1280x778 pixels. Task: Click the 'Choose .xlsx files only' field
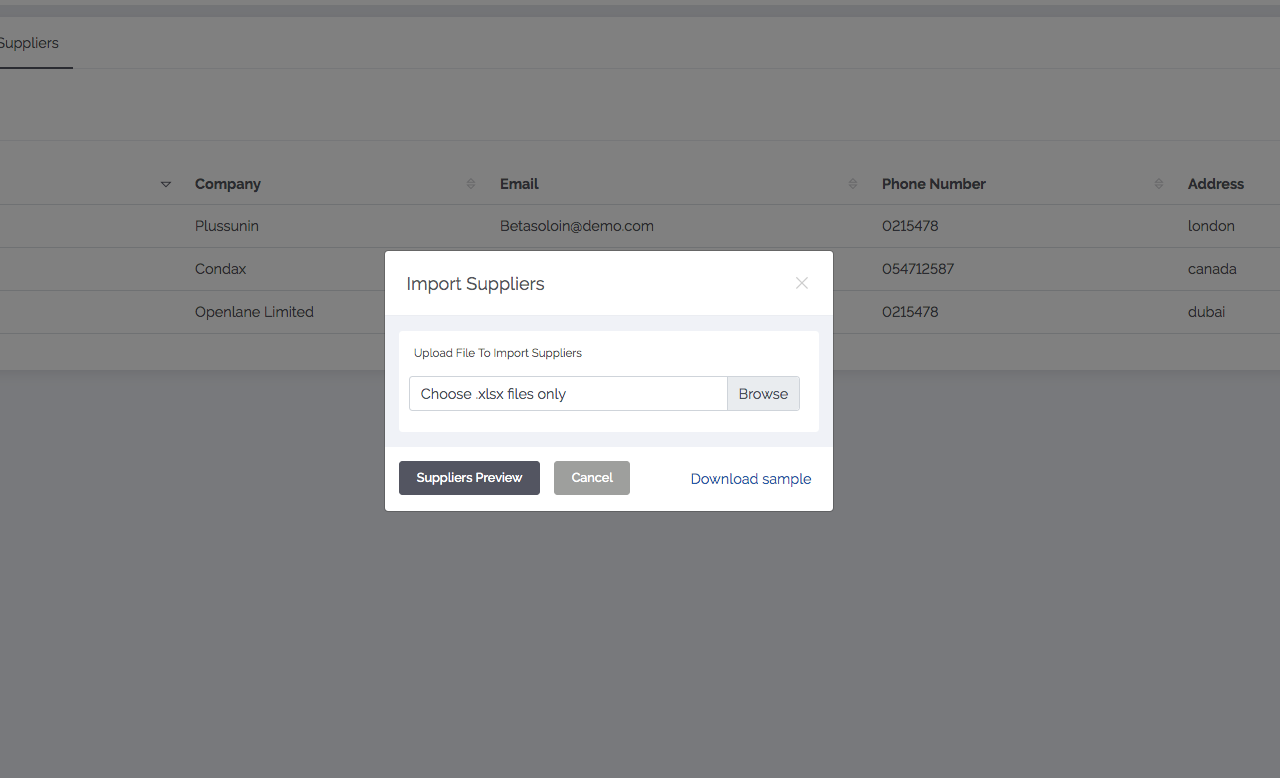567,394
